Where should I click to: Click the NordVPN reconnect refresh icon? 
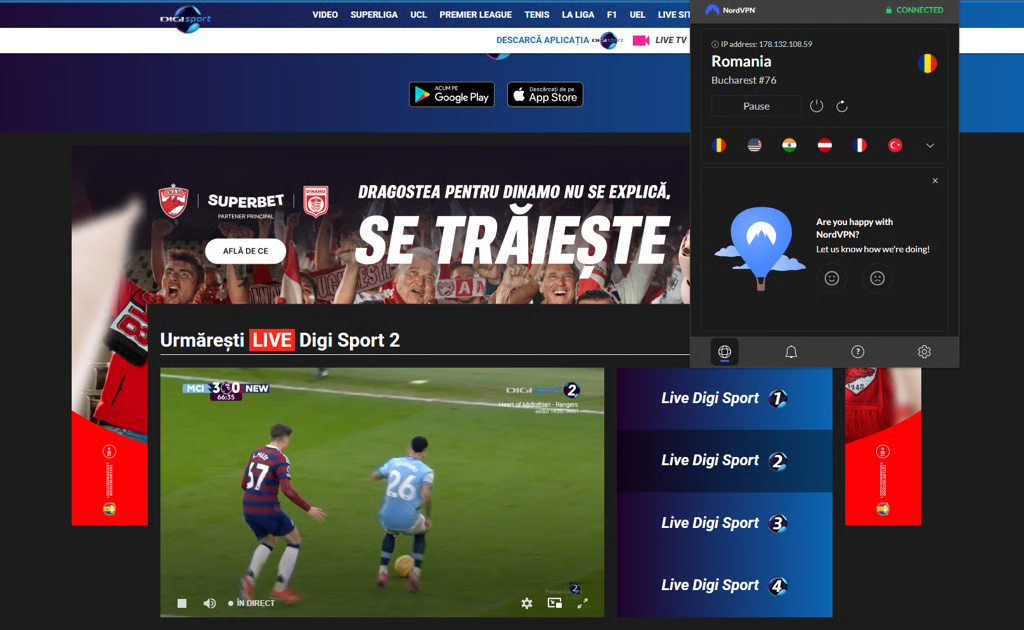click(842, 106)
